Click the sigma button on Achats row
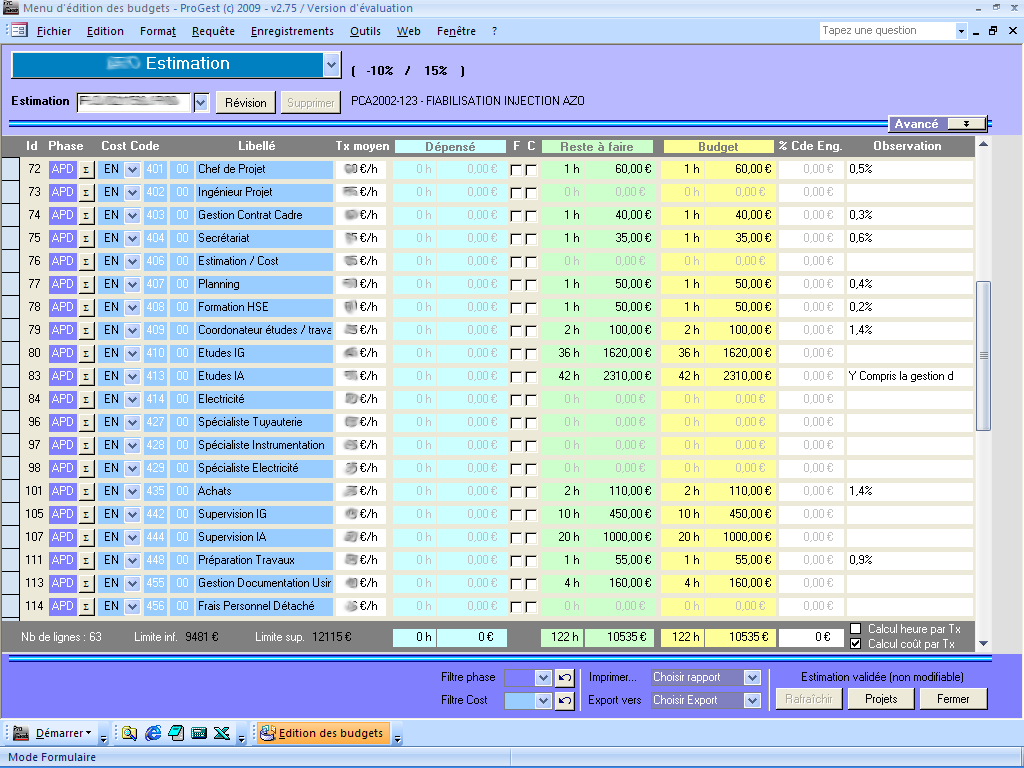 pos(86,492)
